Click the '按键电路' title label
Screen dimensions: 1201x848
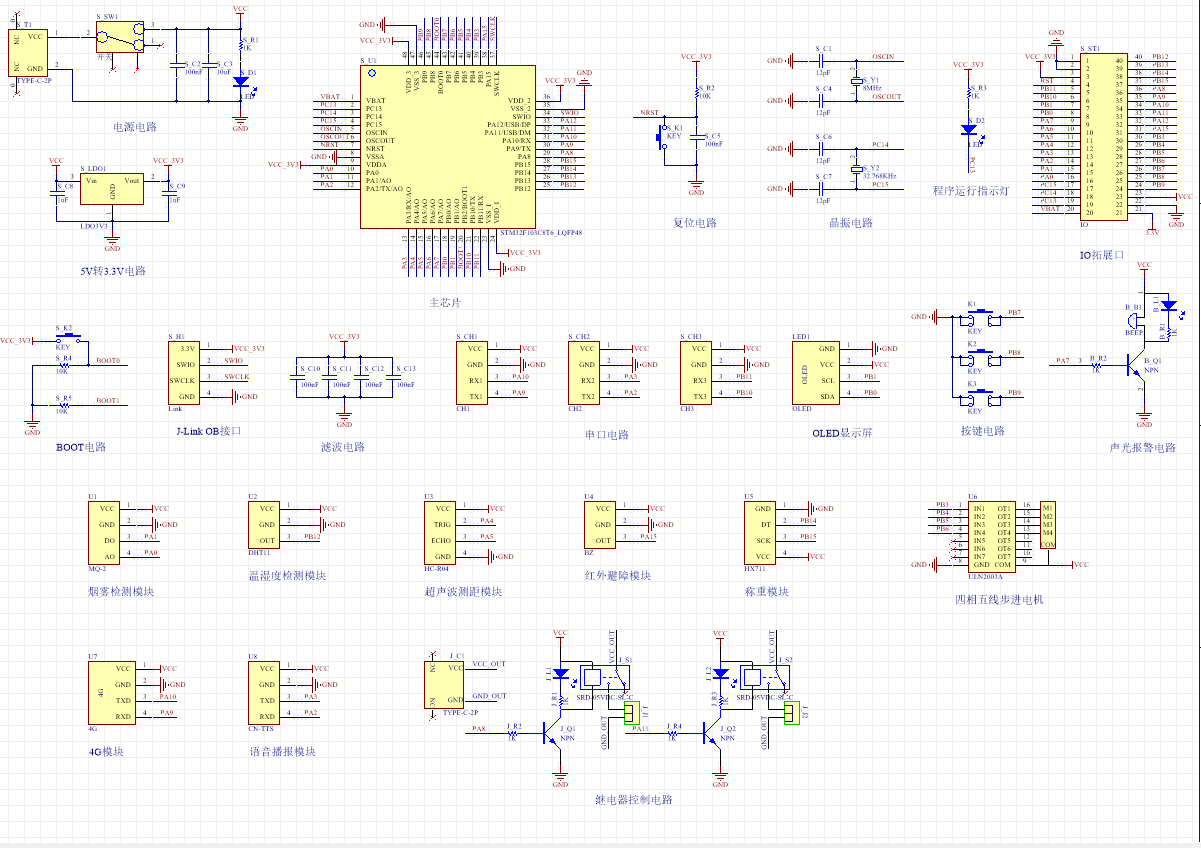(981, 431)
